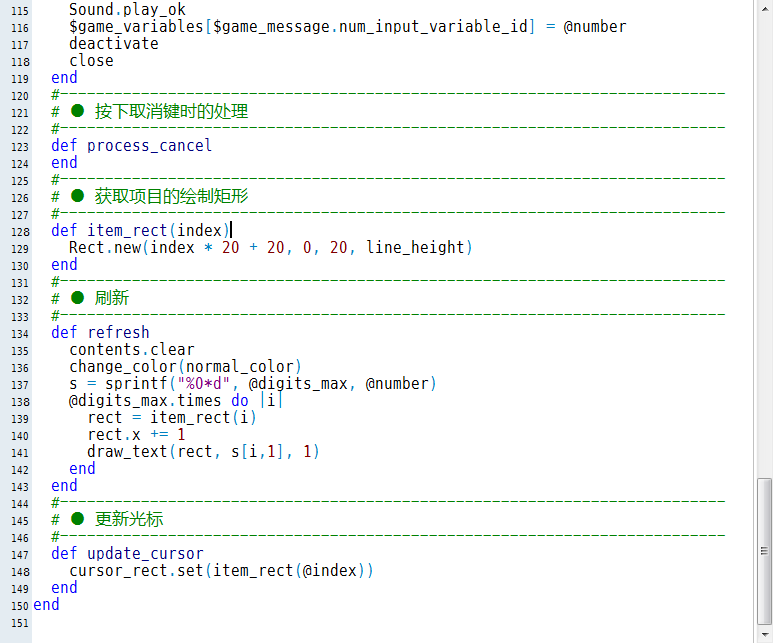Click on 'change_color(normal_color)' line

(x=185, y=366)
